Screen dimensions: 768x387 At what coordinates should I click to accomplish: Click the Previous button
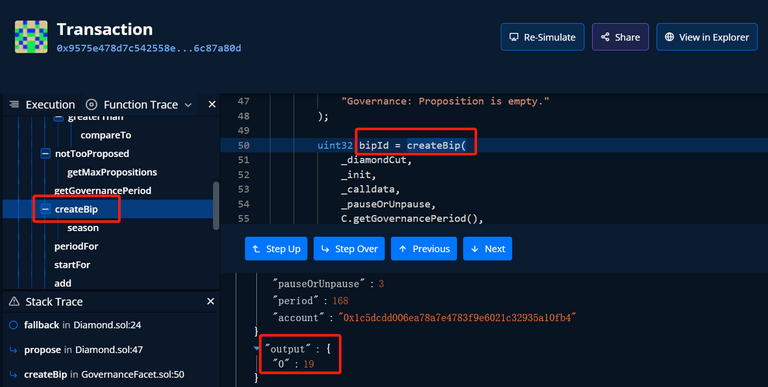click(x=424, y=249)
